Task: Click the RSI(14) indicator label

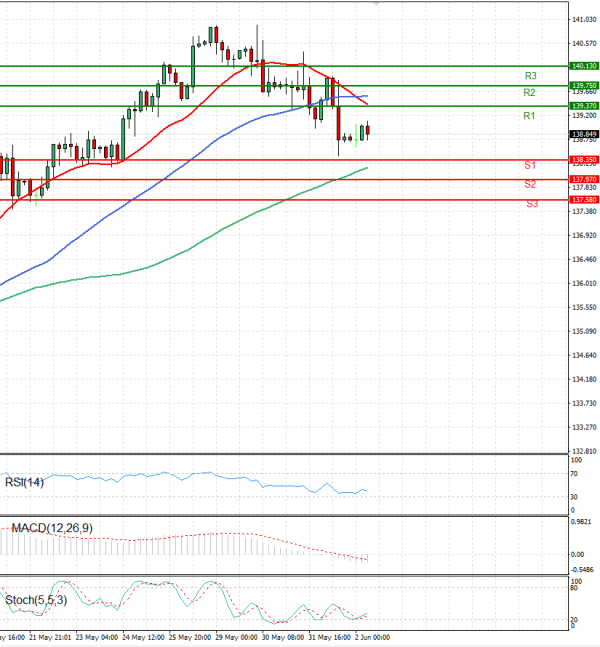Action: point(24,482)
